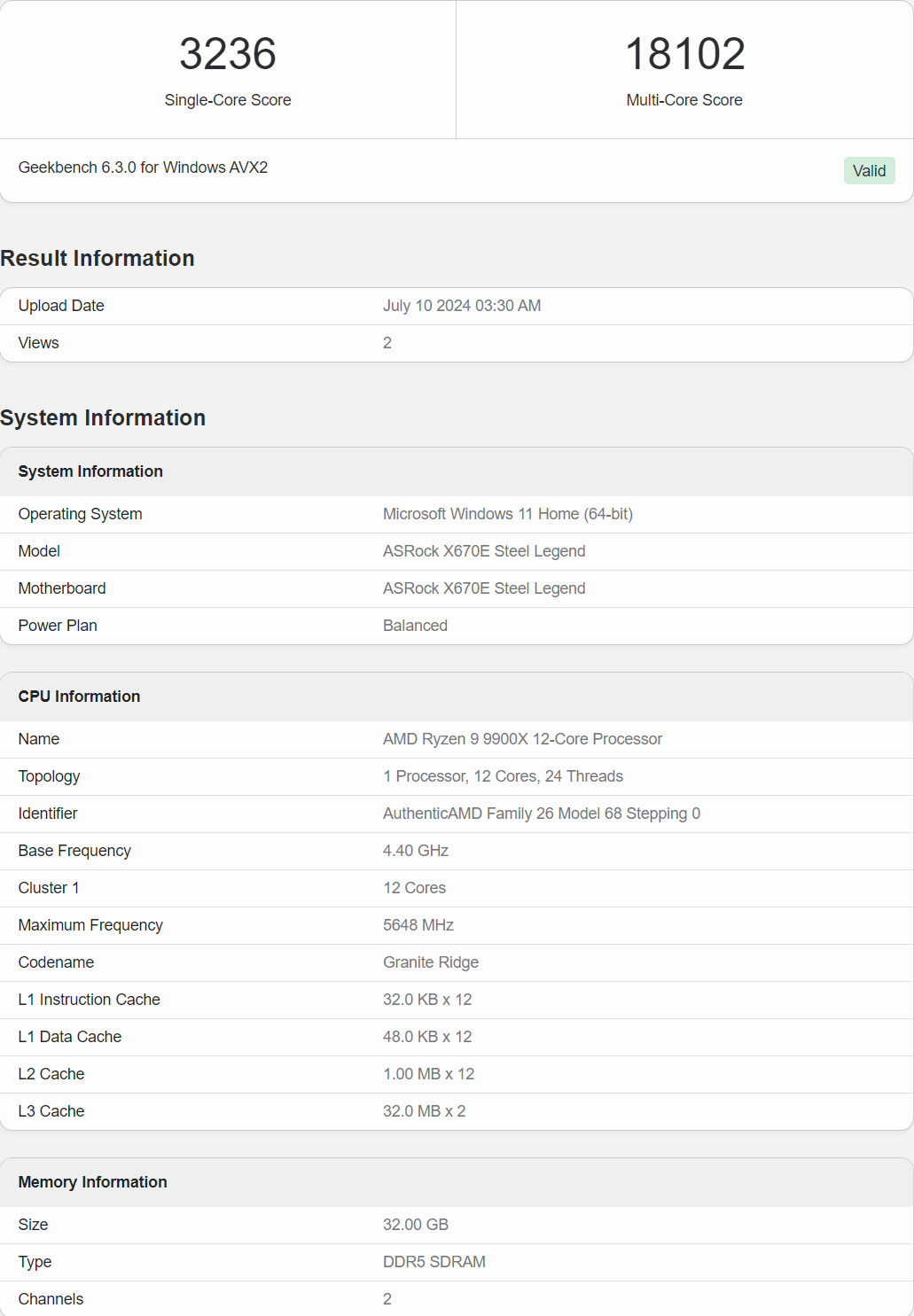Click the Operating System label
The image size is (914, 1316).
pos(81,514)
